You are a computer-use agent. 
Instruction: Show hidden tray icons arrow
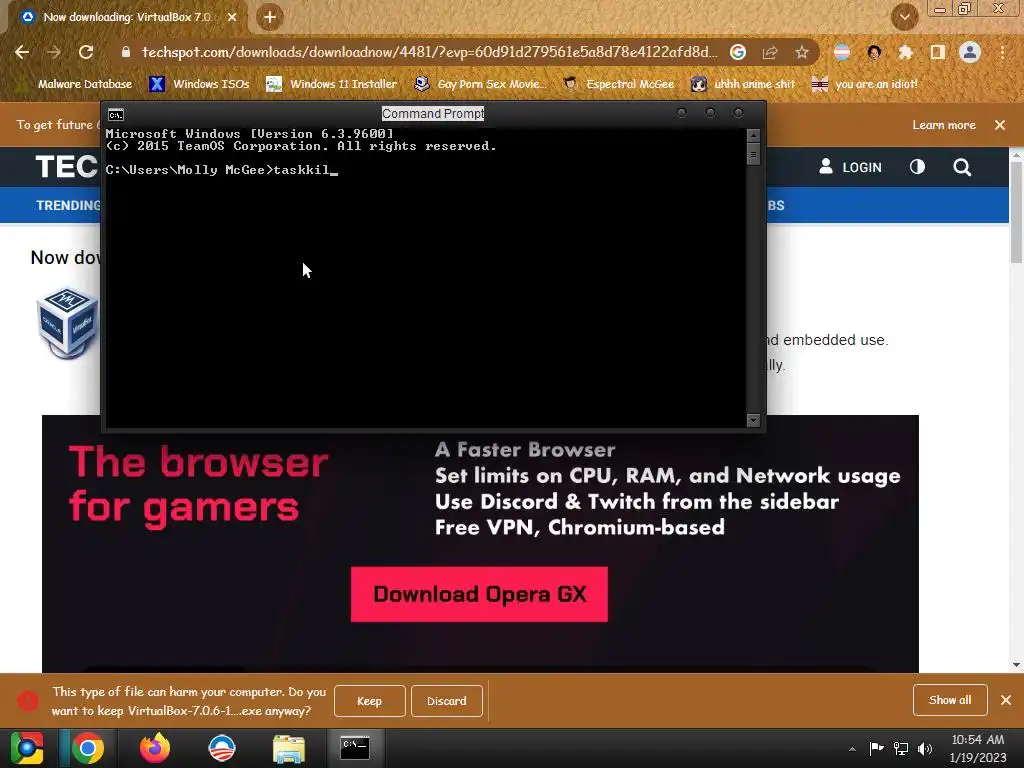pyautogui.click(x=852, y=749)
